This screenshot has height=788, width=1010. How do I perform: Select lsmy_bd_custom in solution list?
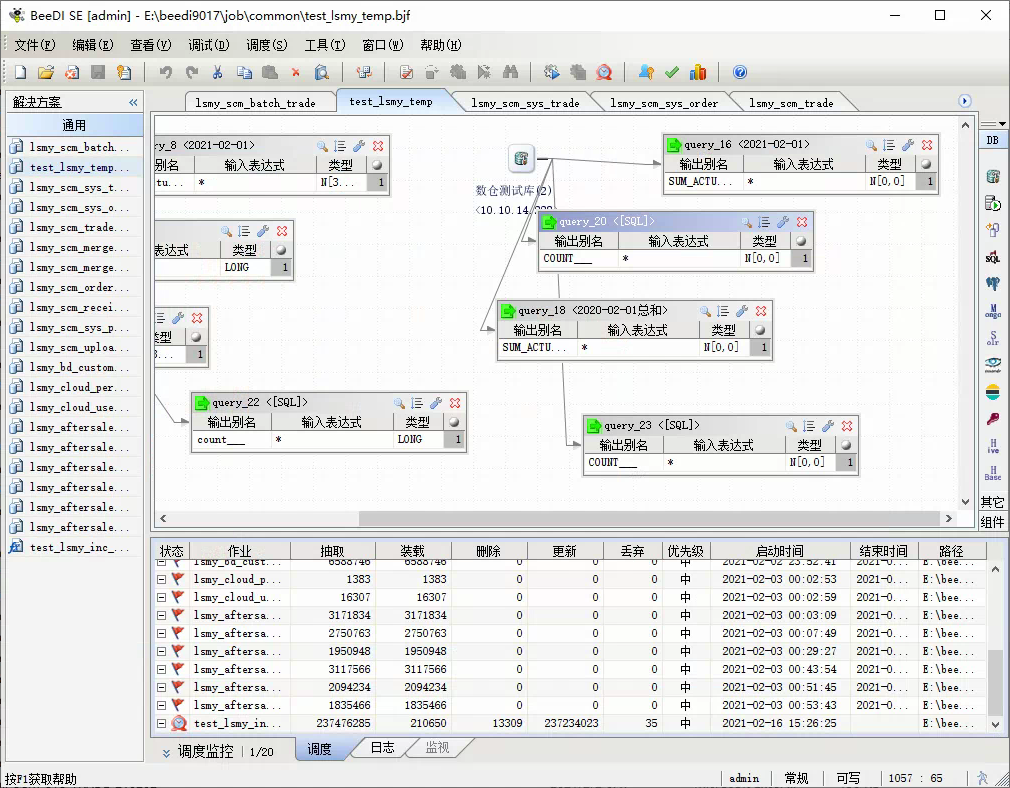[x=74, y=367]
